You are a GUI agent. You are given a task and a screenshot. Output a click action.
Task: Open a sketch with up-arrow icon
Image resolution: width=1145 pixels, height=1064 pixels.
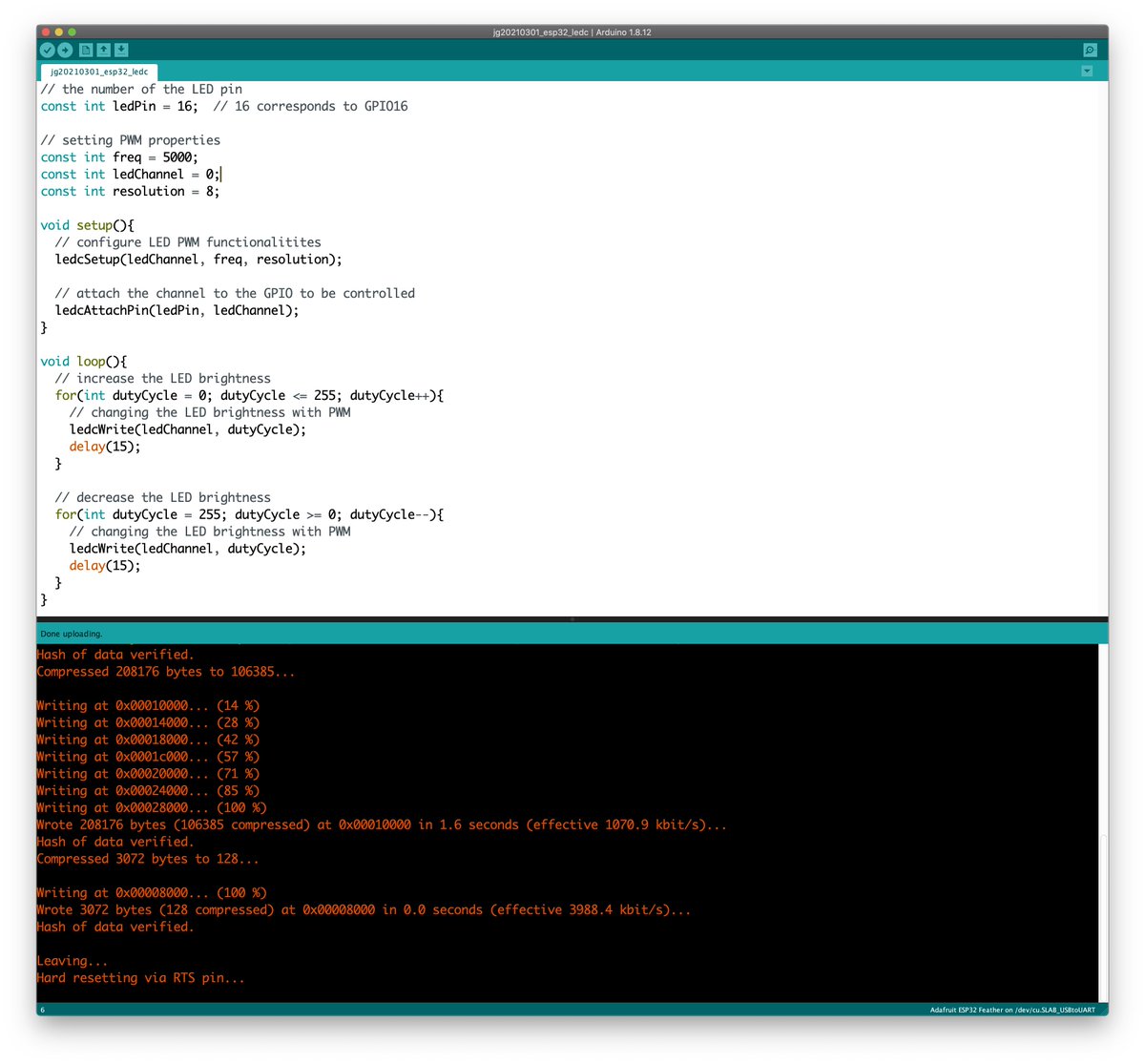coord(103,50)
